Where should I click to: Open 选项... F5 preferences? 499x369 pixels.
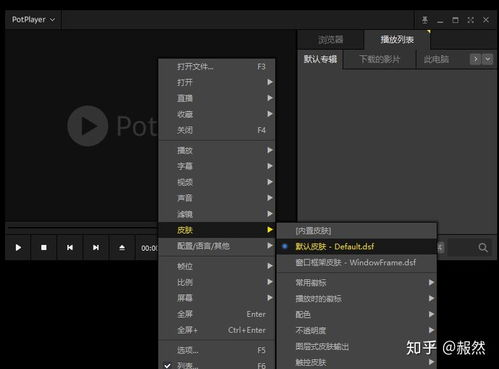217,350
